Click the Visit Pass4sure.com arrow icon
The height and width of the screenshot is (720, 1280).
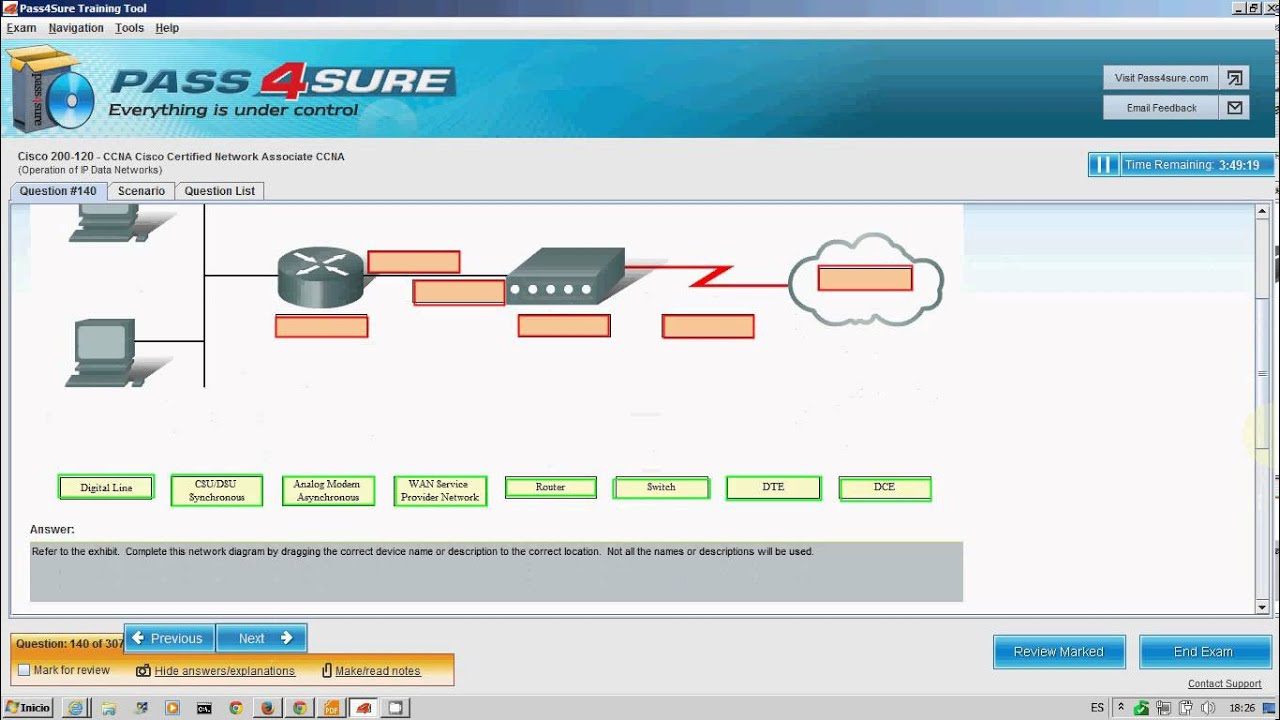click(x=1235, y=78)
